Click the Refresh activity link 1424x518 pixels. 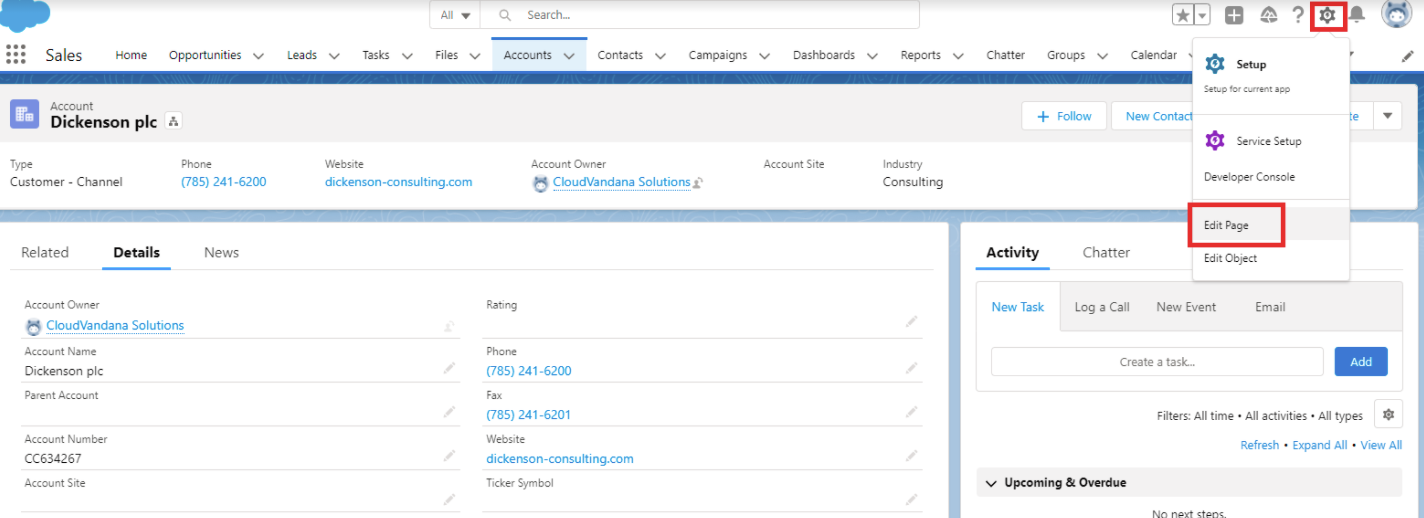(x=1259, y=445)
